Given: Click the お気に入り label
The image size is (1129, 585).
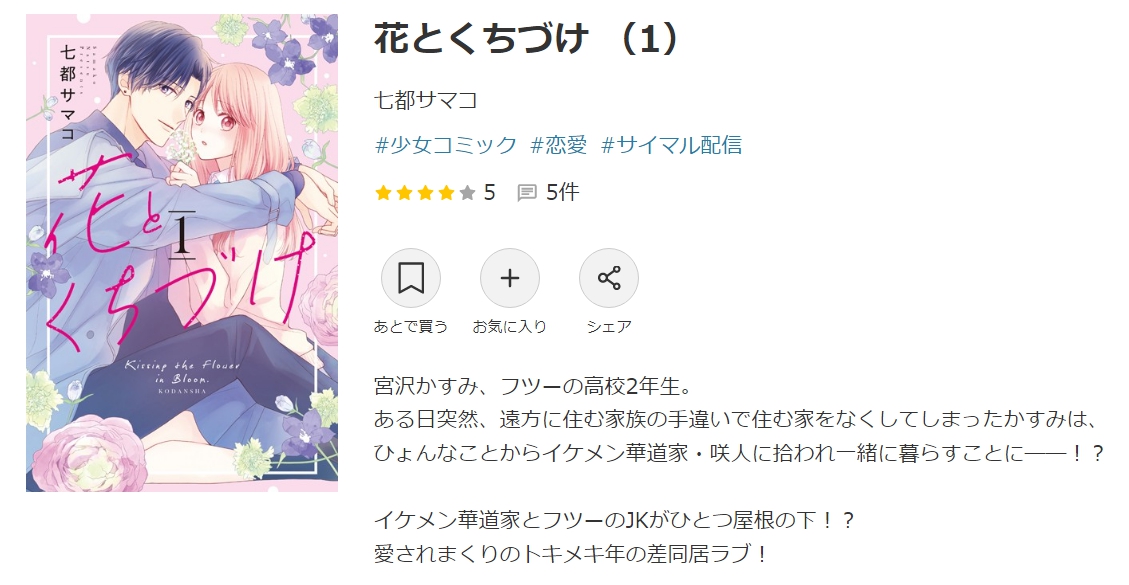Looking at the screenshot, I should [510, 326].
